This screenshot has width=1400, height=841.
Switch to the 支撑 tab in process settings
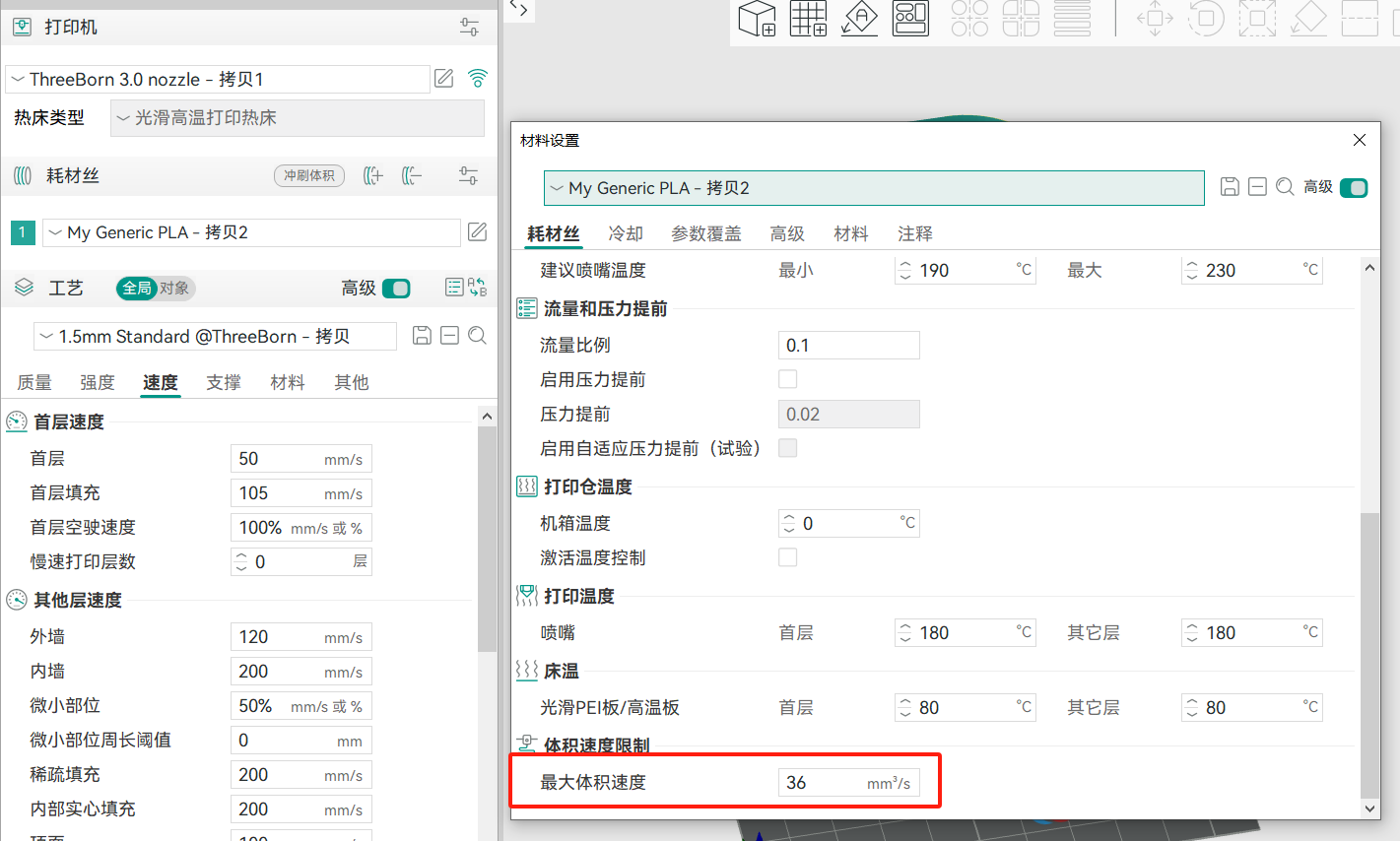tap(224, 382)
